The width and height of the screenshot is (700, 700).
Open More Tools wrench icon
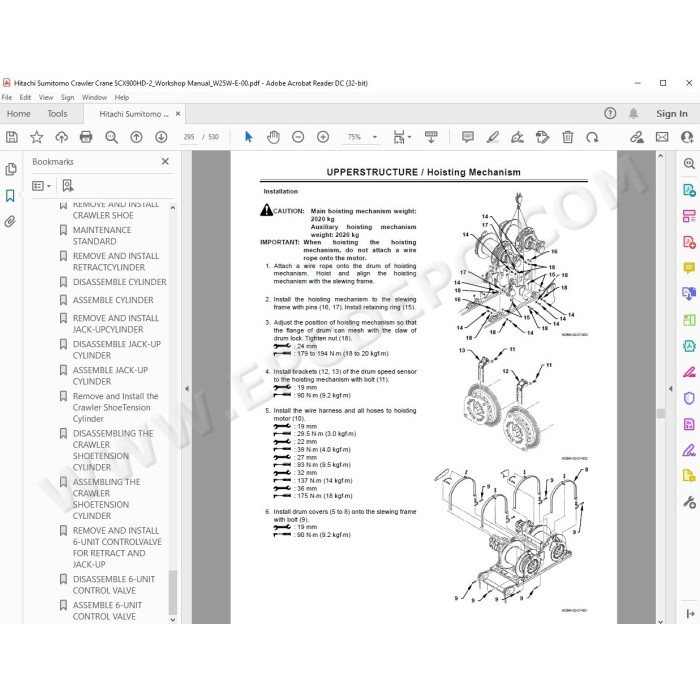pyautogui.click(x=689, y=502)
